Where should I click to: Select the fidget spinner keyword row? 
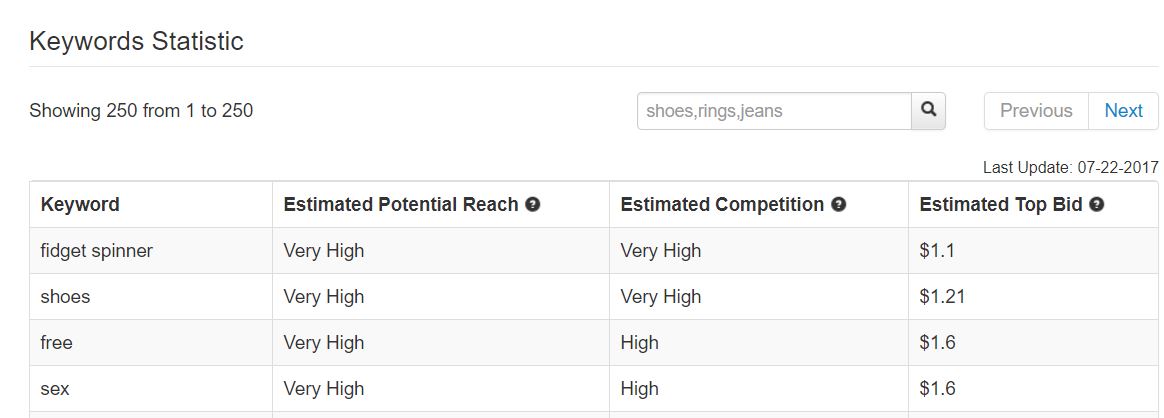(x=594, y=251)
